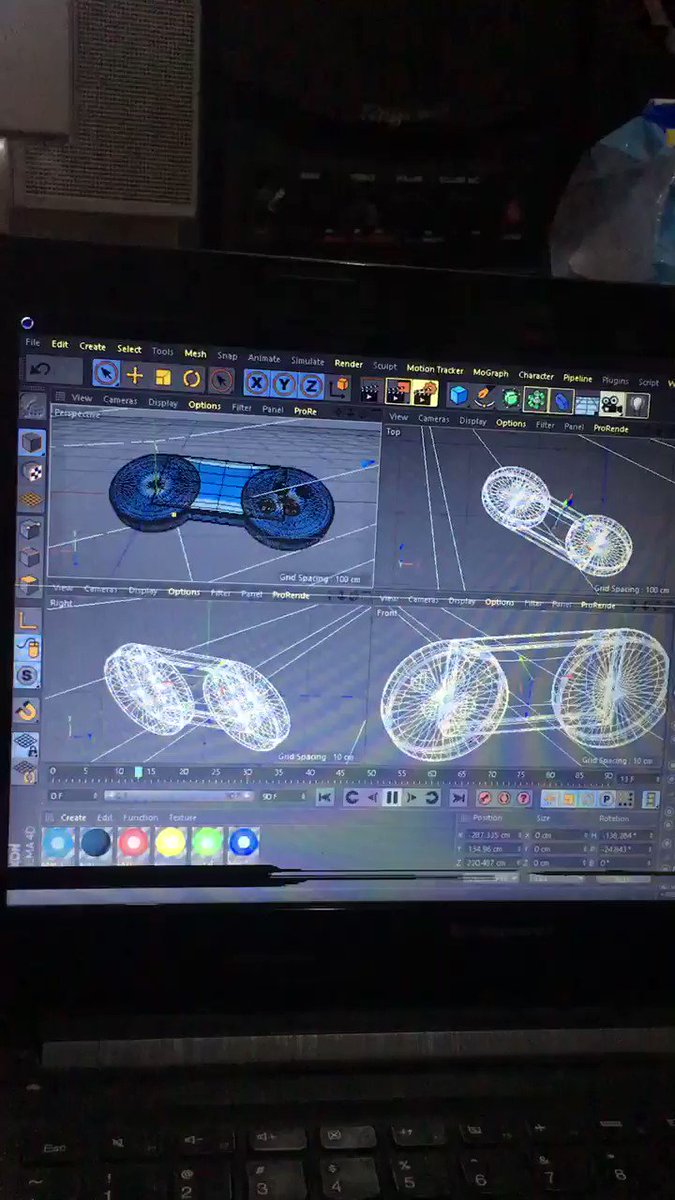Open the green array modeling icon
Viewport: 675px width, 1200px height.
536,399
